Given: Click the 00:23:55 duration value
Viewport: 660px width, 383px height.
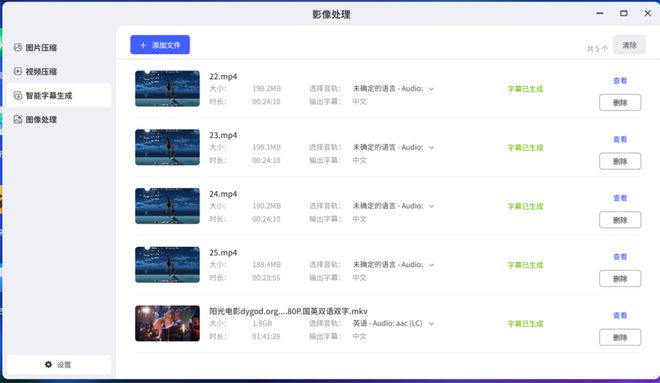Looking at the screenshot, I should click(266, 278).
